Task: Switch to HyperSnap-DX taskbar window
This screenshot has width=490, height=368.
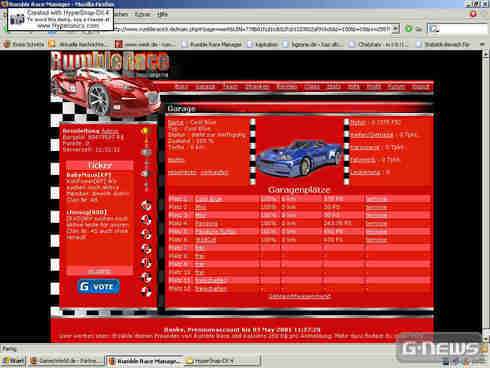Action: (x=222, y=361)
